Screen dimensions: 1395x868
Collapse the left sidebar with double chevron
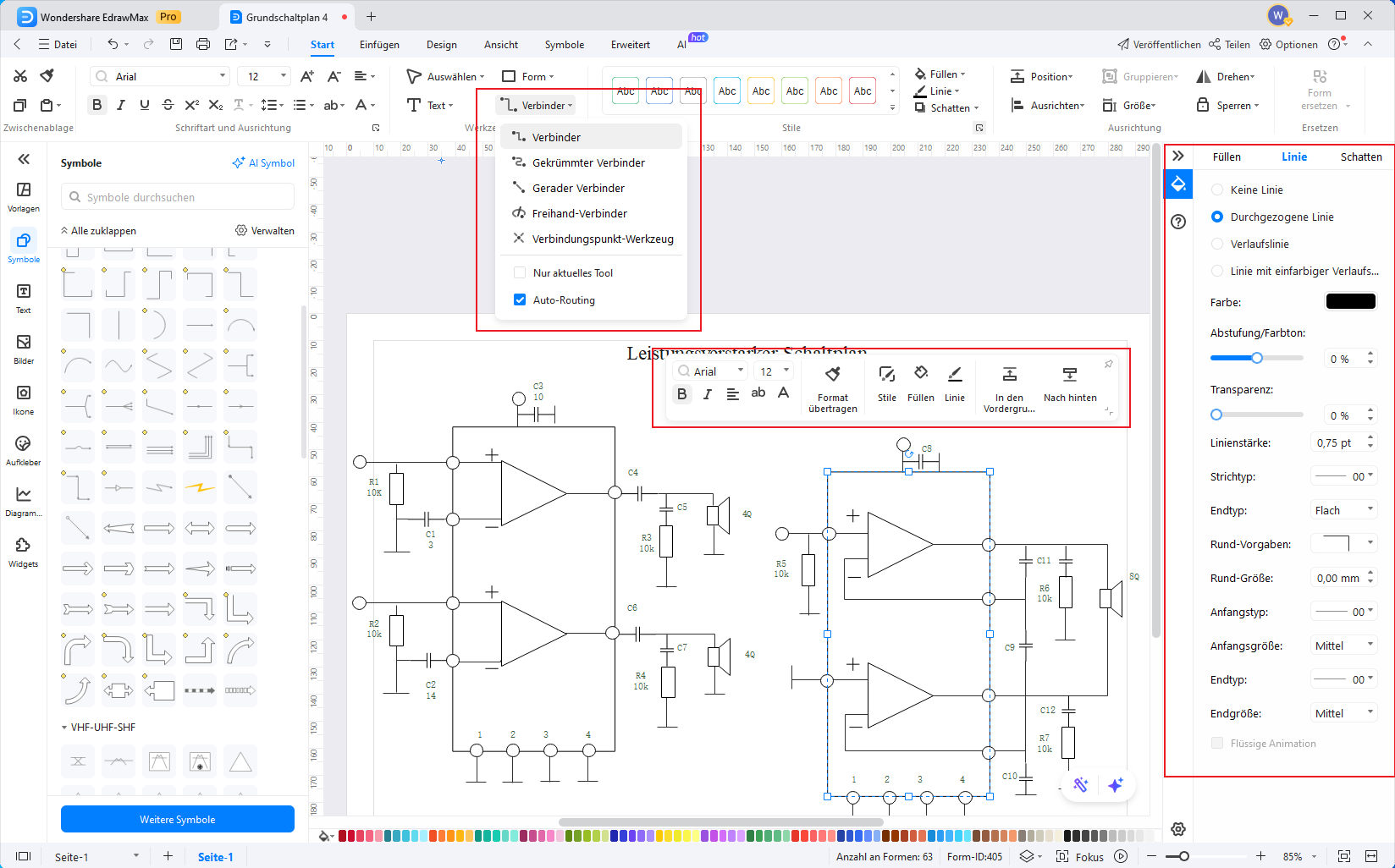click(x=24, y=159)
